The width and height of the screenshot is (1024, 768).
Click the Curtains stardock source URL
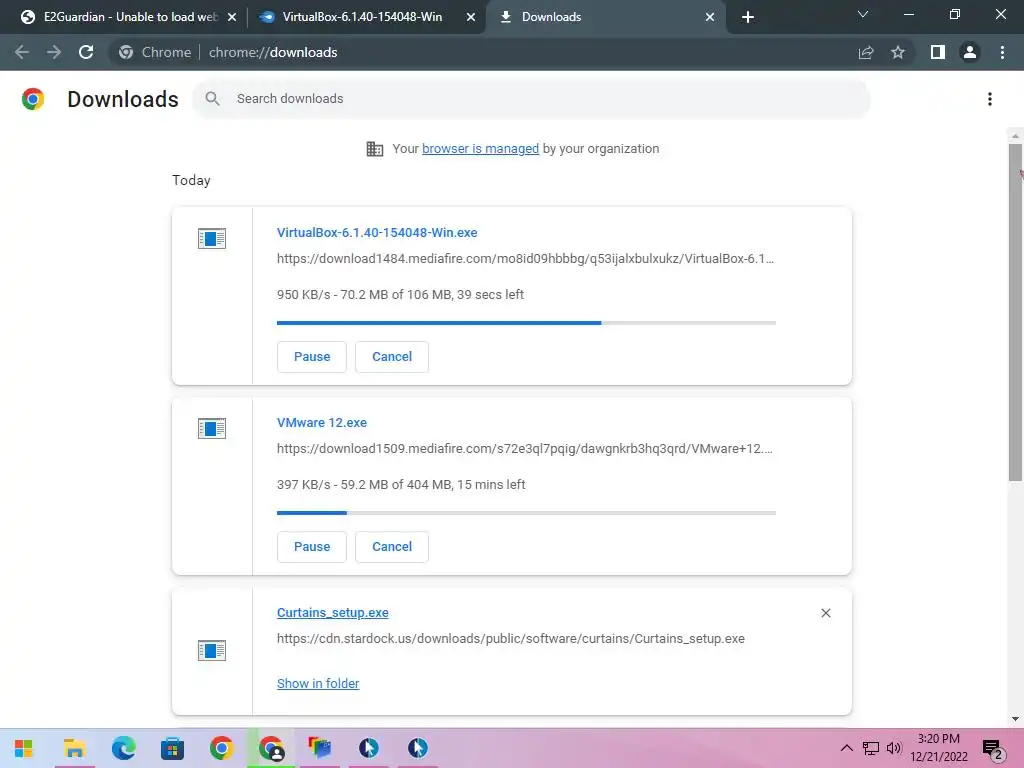click(x=511, y=639)
